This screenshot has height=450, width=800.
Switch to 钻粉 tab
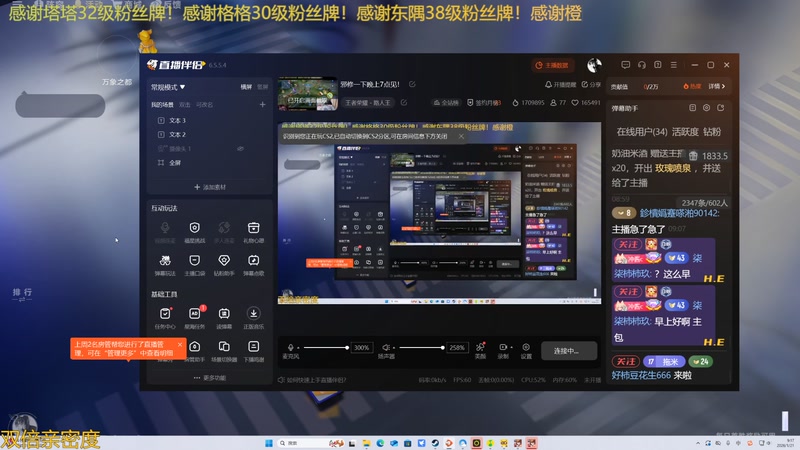(712, 132)
